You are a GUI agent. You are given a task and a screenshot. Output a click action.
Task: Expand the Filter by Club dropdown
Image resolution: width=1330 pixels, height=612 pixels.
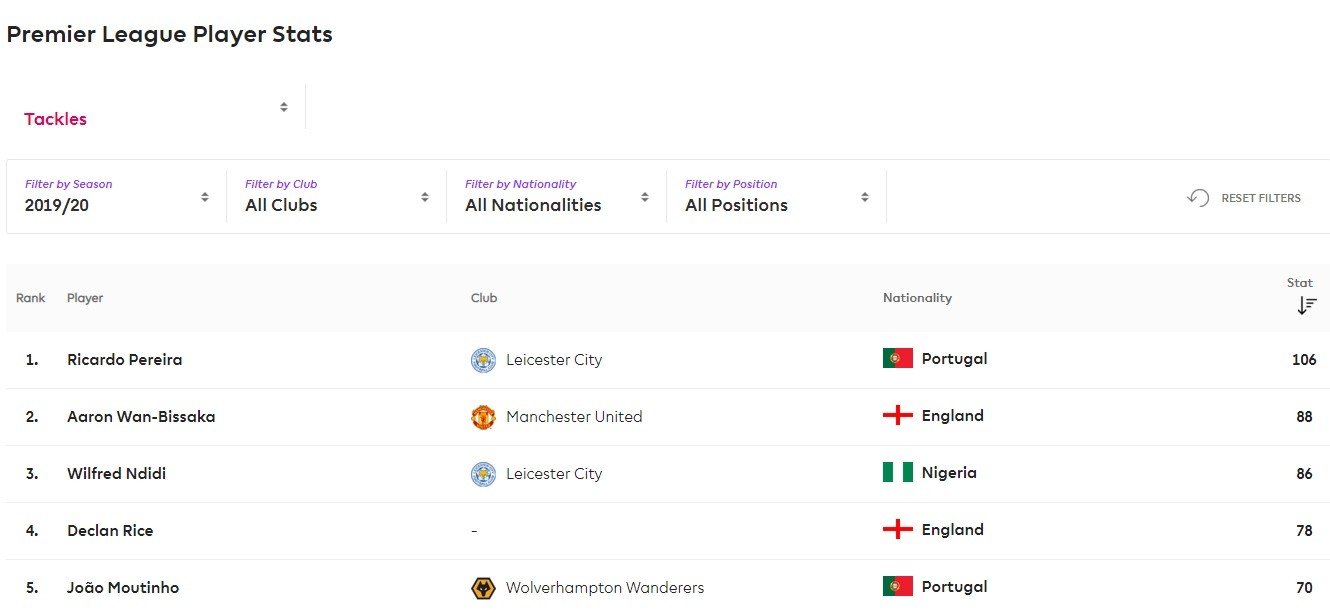[337, 197]
